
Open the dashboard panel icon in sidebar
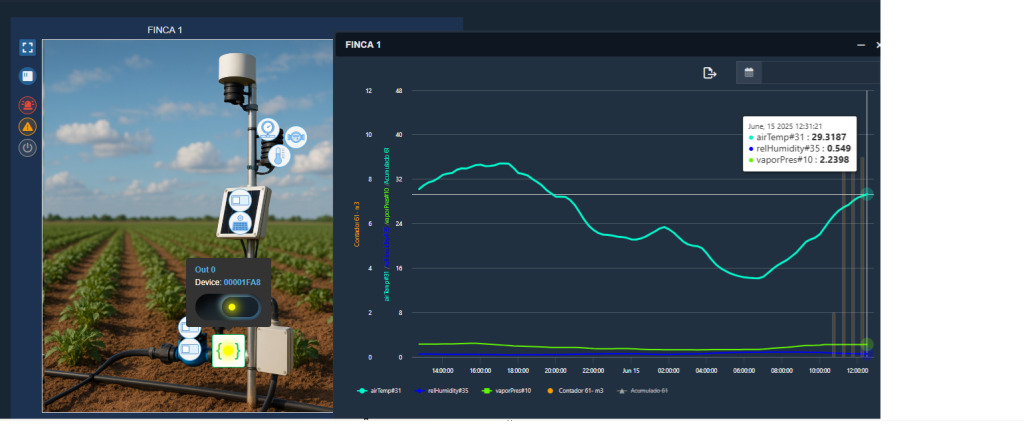click(28, 76)
